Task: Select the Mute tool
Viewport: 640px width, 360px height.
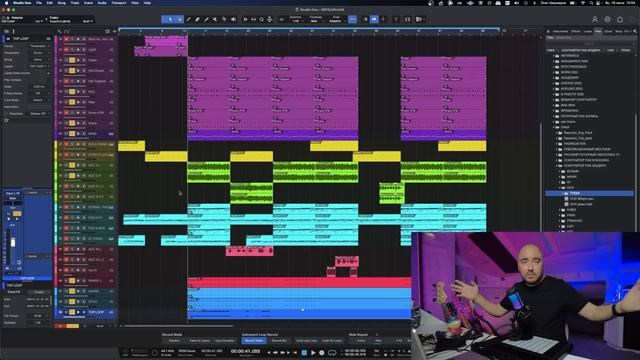Action: (216, 19)
